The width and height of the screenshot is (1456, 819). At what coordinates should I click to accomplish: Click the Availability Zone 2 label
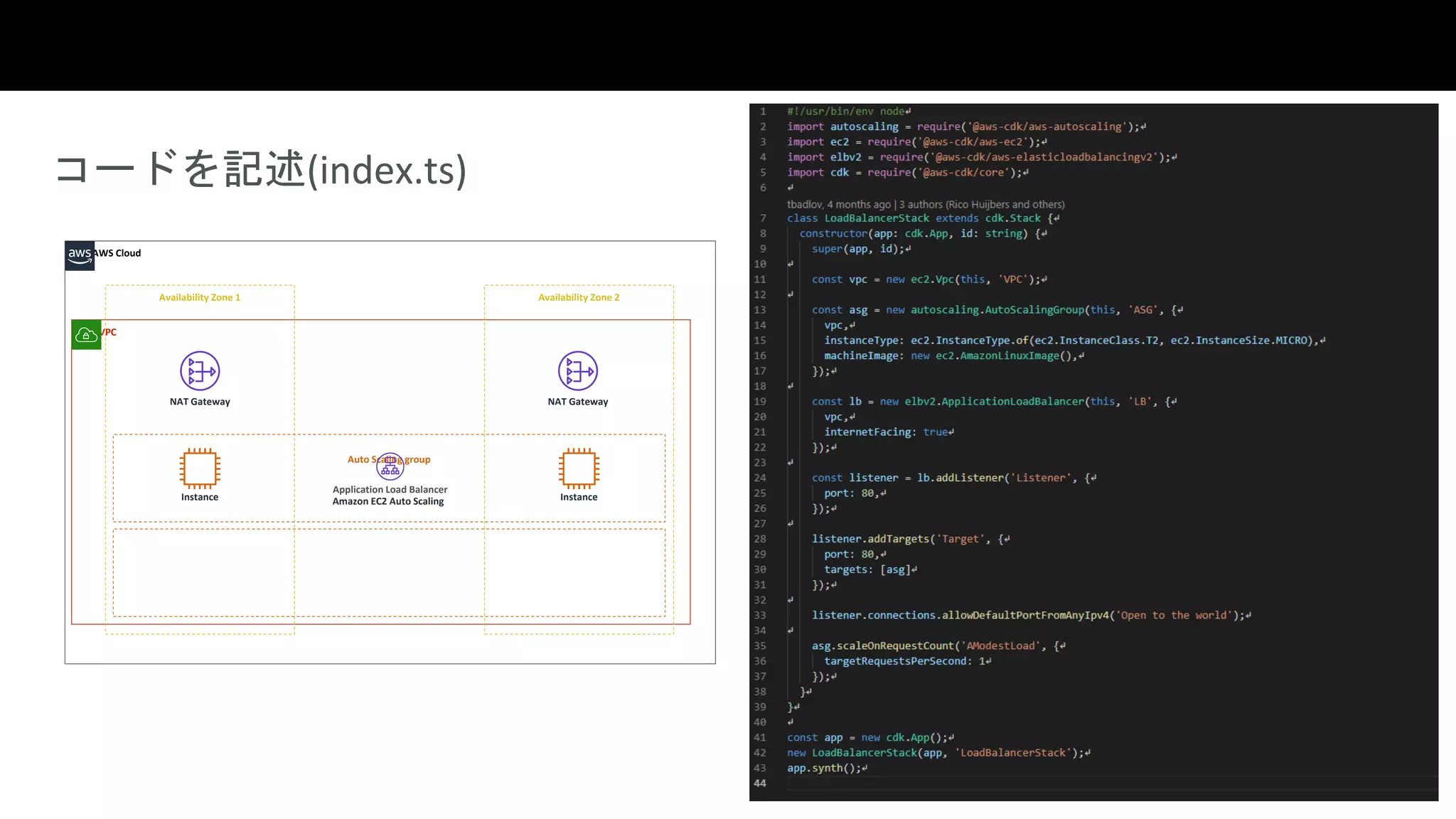(579, 297)
